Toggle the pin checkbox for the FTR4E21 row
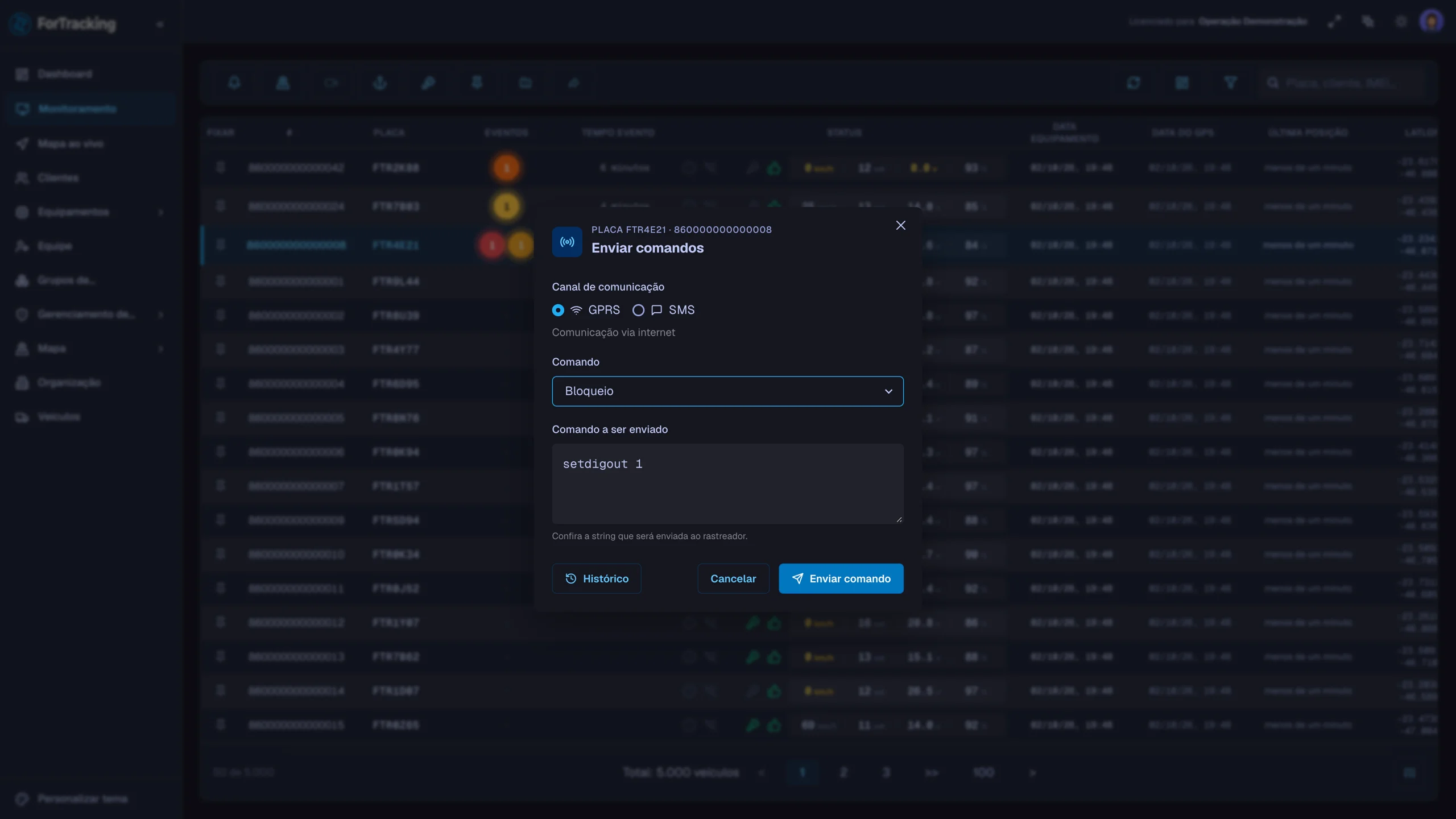Viewport: 1456px width, 819px height. point(221,245)
